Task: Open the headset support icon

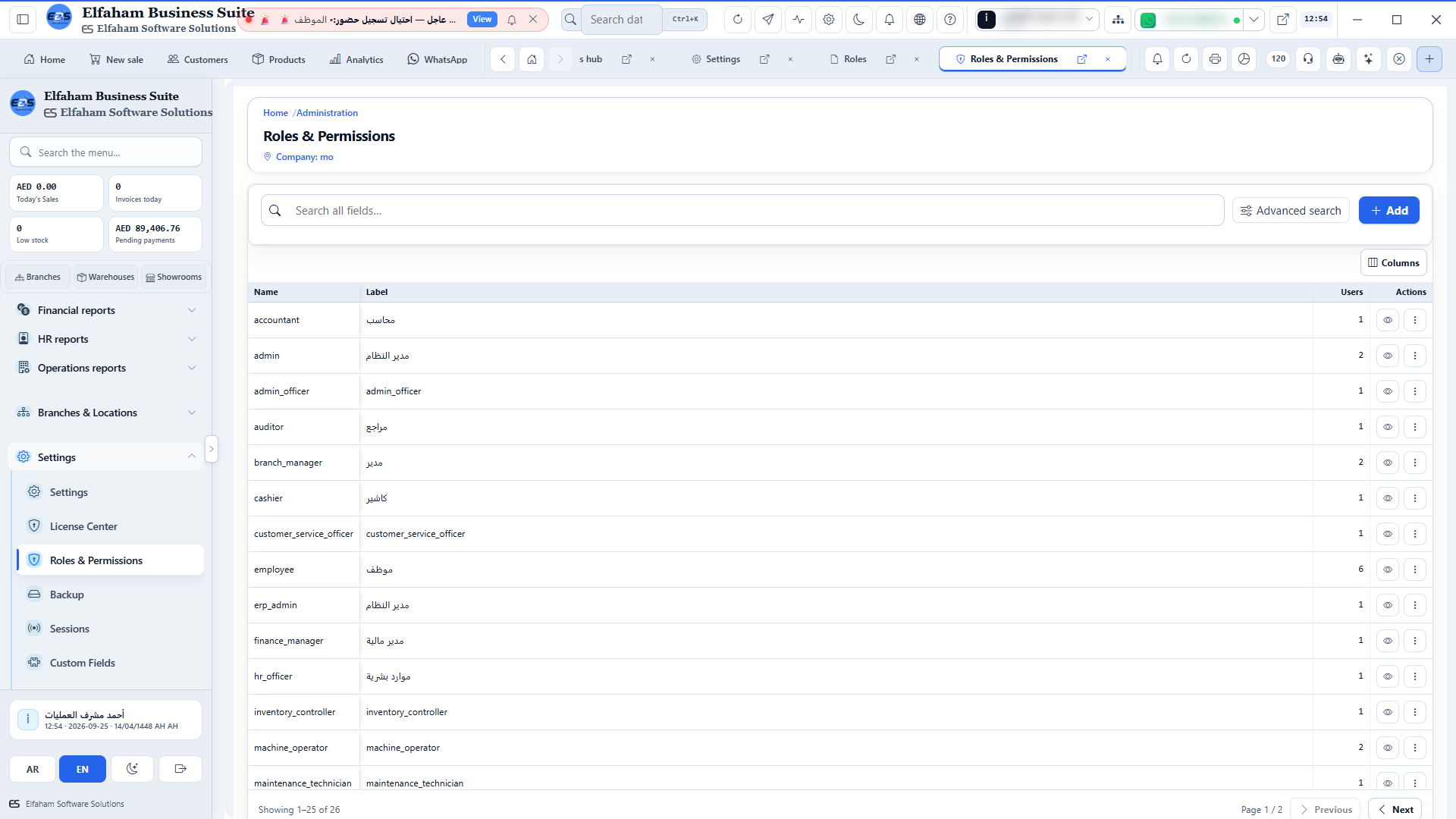Action: pyautogui.click(x=1309, y=59)
